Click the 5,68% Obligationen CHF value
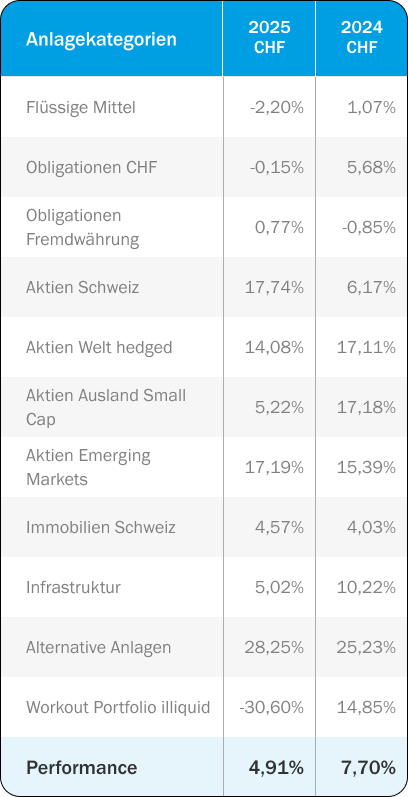The image size is (408, 797). click(371, 168)
